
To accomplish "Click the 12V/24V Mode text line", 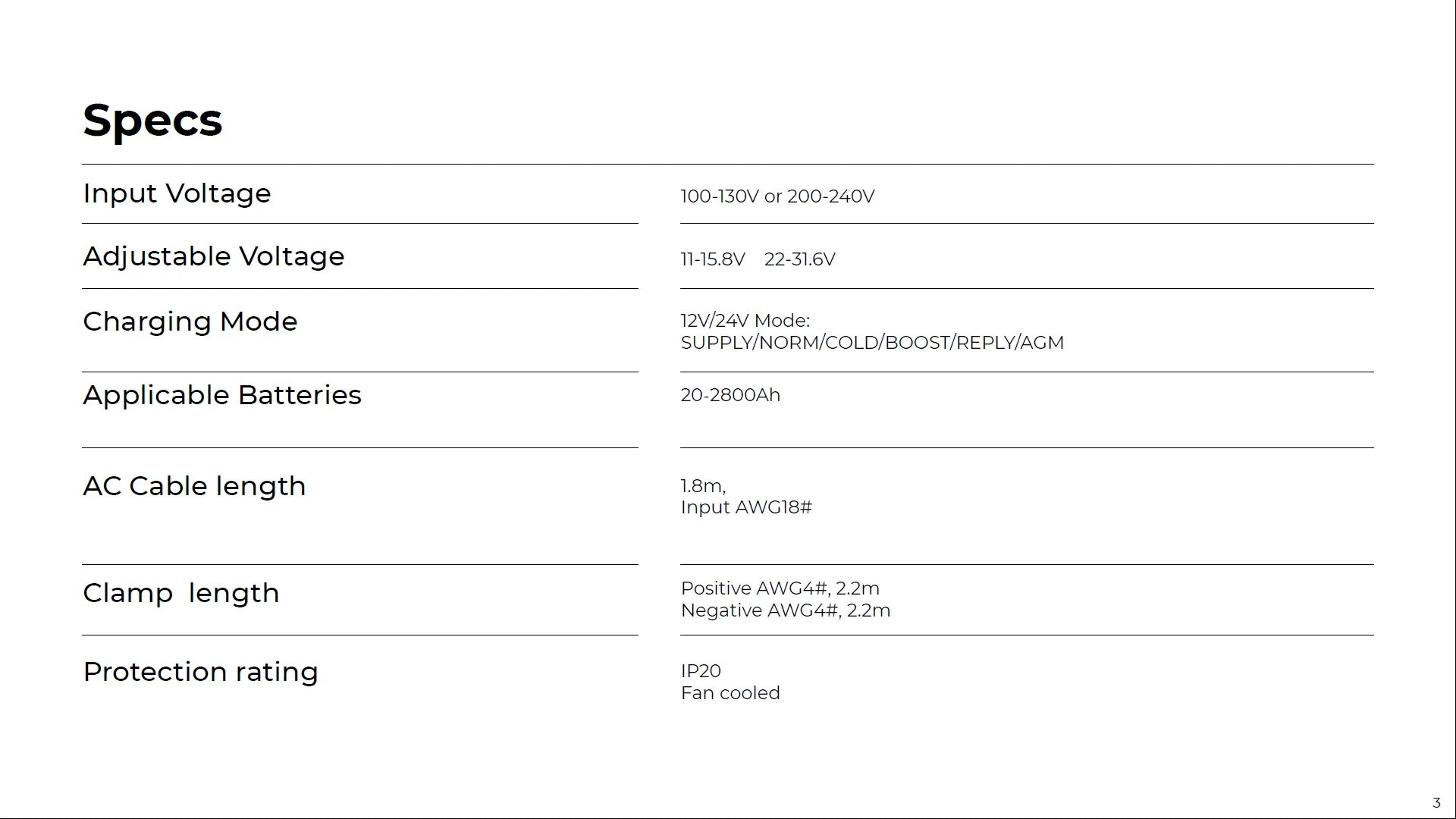I will click(x=745, y=321).
